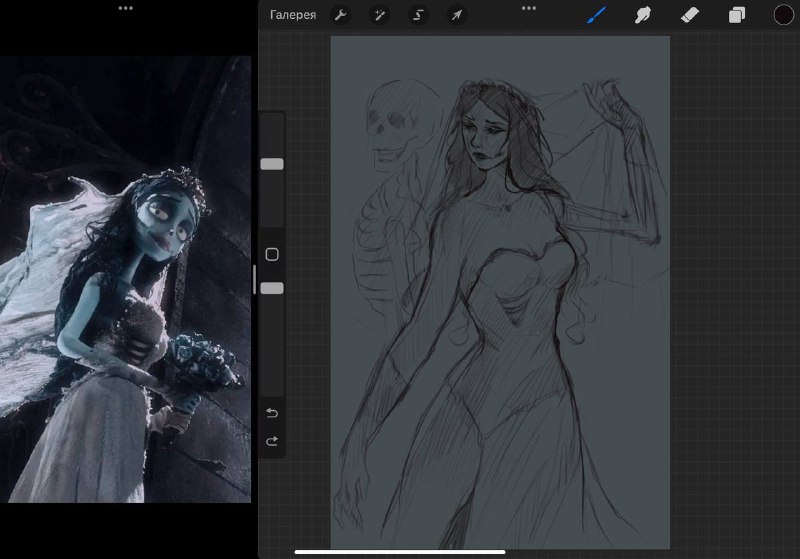Viewport: 800px width, 559px height.
Task: Activate the Selection S-shaped tool
Action: click(418, 15)
